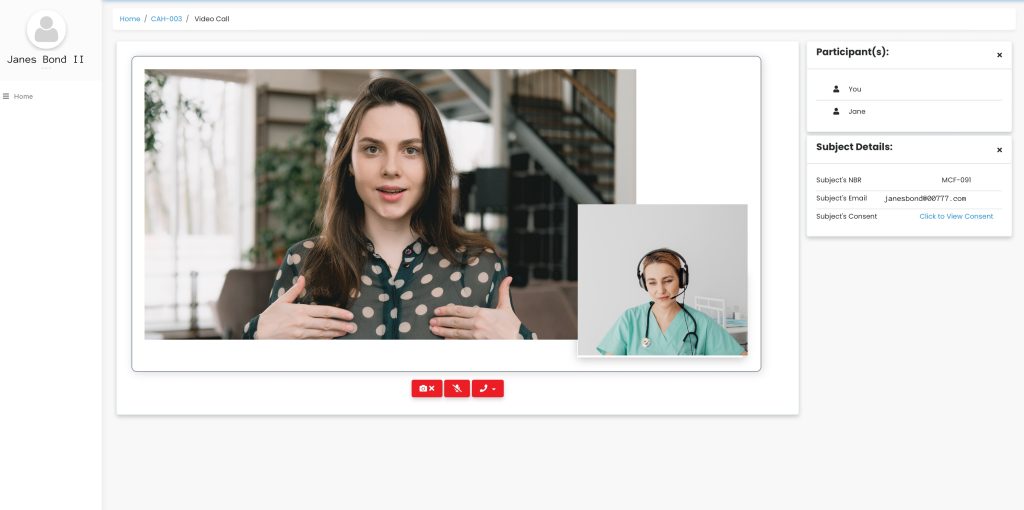Click the subject email janesbond@00777.com

(925, 198)
